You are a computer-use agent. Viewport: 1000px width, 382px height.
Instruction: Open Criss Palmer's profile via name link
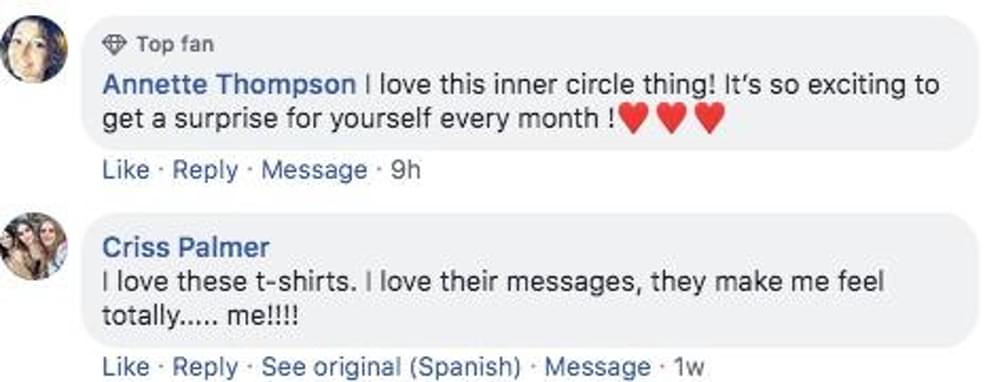tap(186, 247)
